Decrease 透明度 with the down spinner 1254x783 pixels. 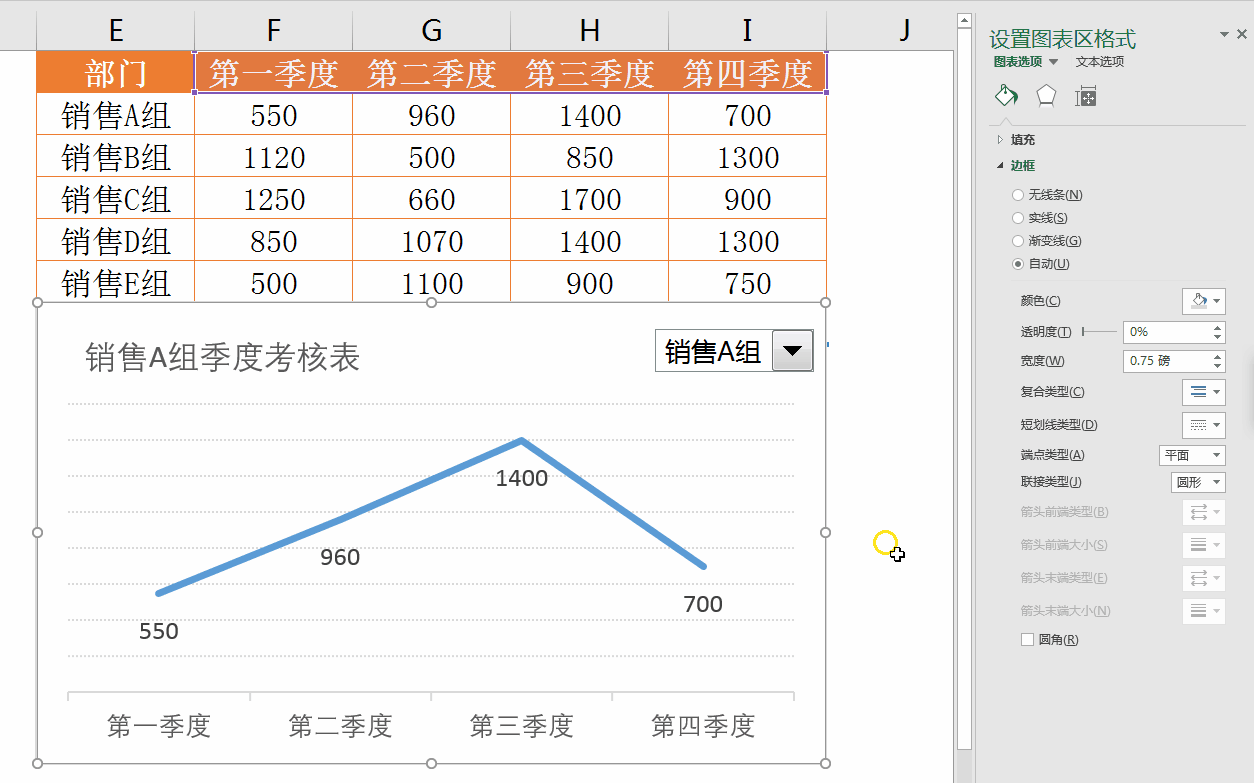point(1217,337)
